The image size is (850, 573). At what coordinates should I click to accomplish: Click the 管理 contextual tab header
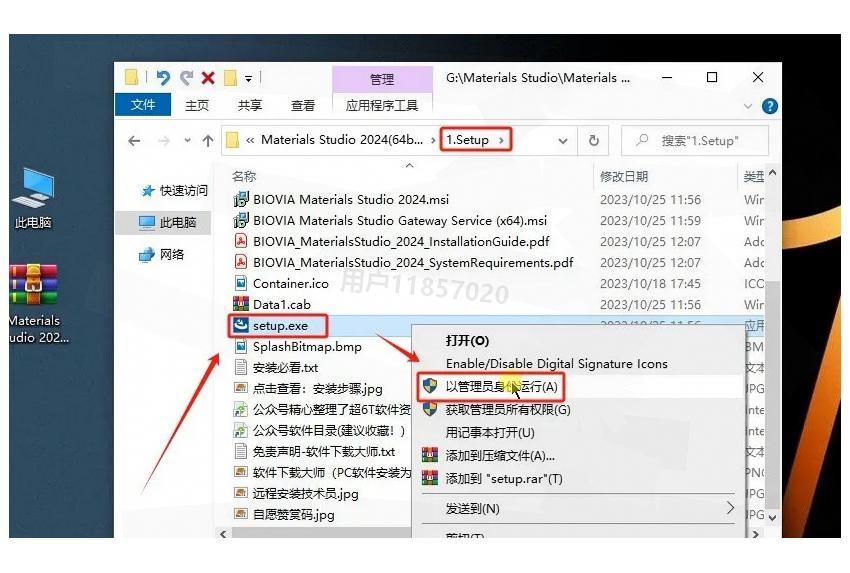(382, 79)
